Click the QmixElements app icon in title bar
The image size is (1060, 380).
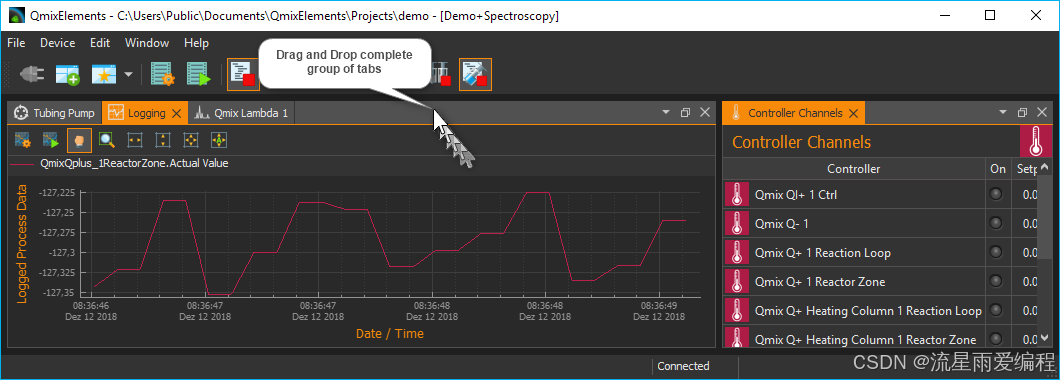click(16, 15)
